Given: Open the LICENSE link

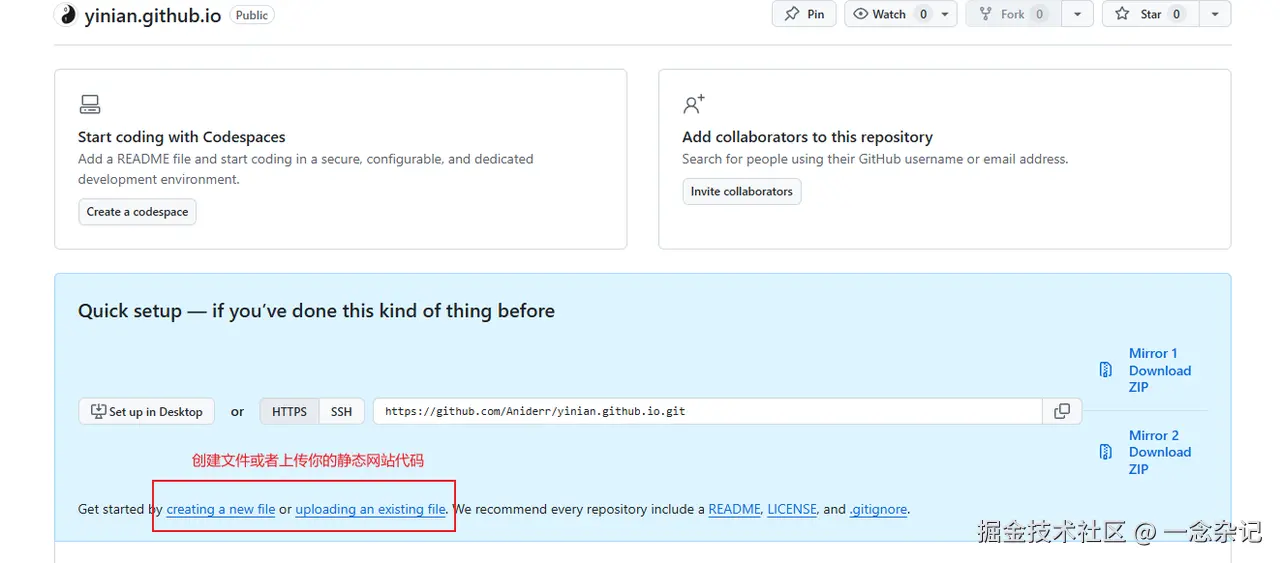Looking at the screenshot, I should (792, 509).
